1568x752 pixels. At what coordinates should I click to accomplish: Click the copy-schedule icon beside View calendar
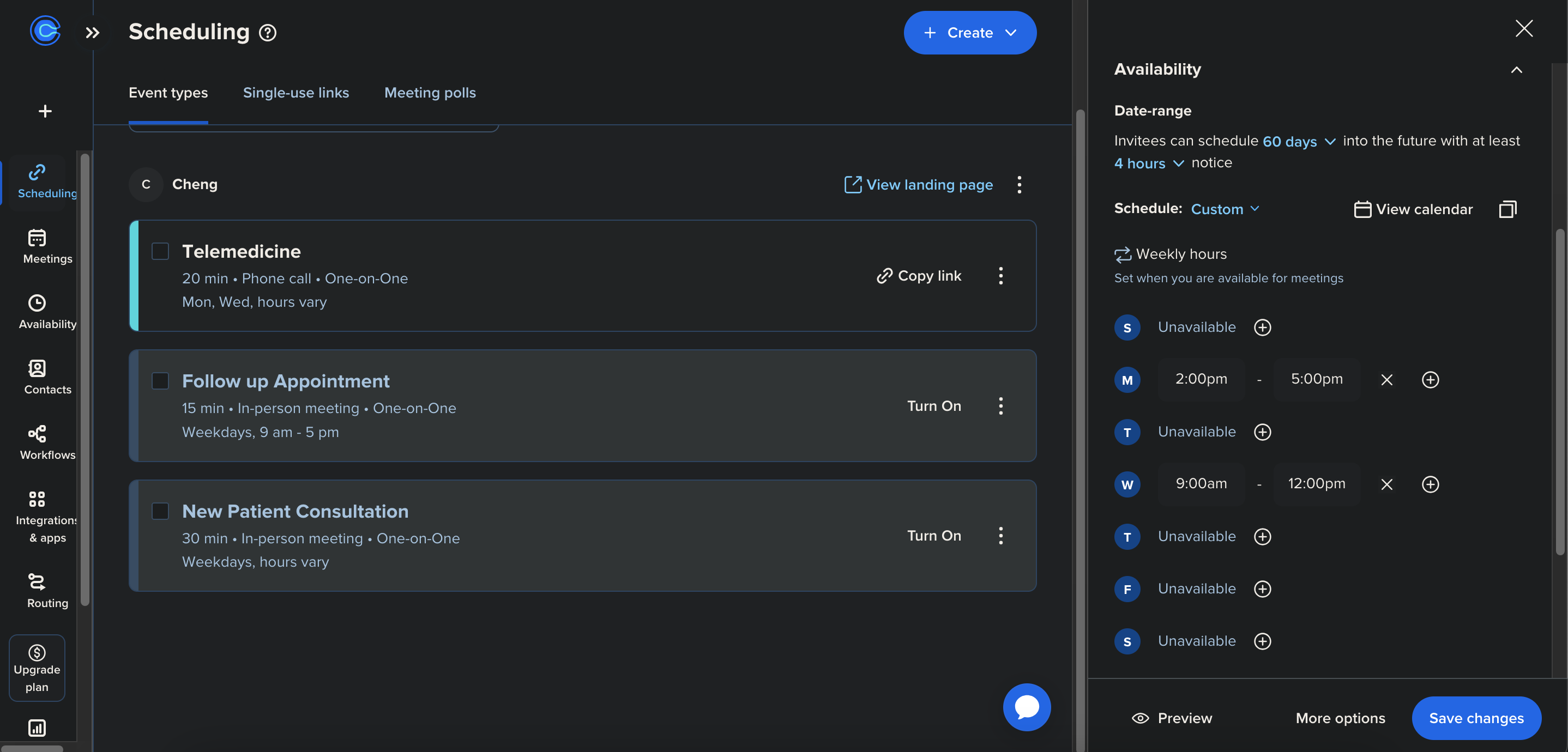click(1507, 209)
